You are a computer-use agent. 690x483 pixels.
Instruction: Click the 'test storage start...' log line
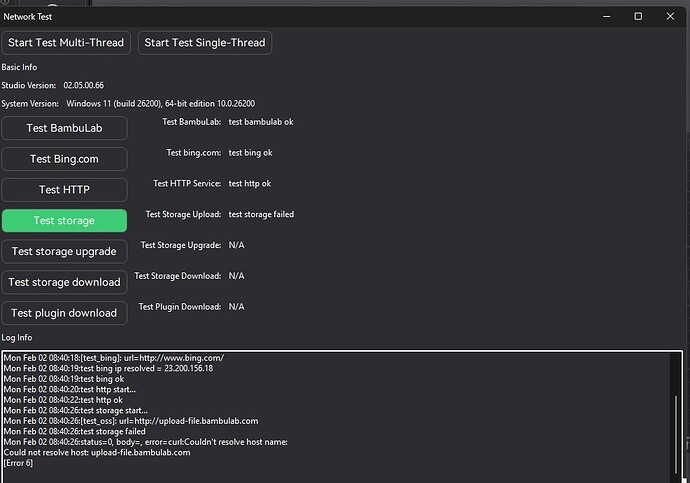(x=76, y=410)
